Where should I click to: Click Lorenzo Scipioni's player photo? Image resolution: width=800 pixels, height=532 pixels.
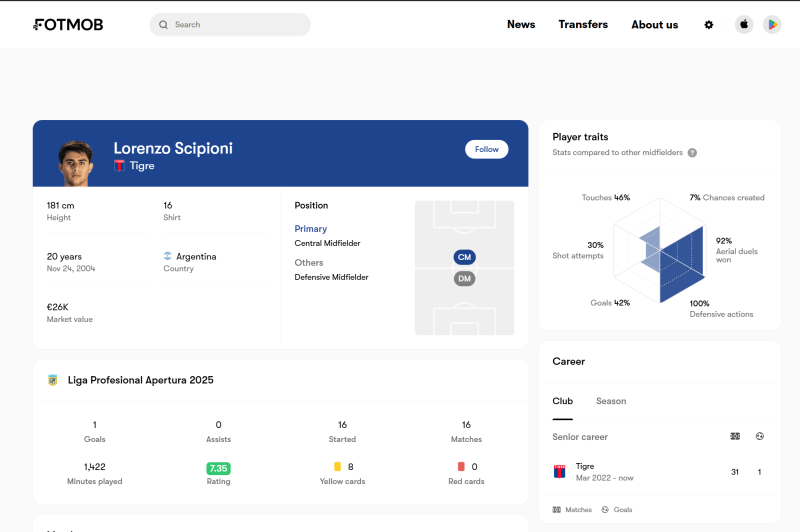[x=76, y=163]
